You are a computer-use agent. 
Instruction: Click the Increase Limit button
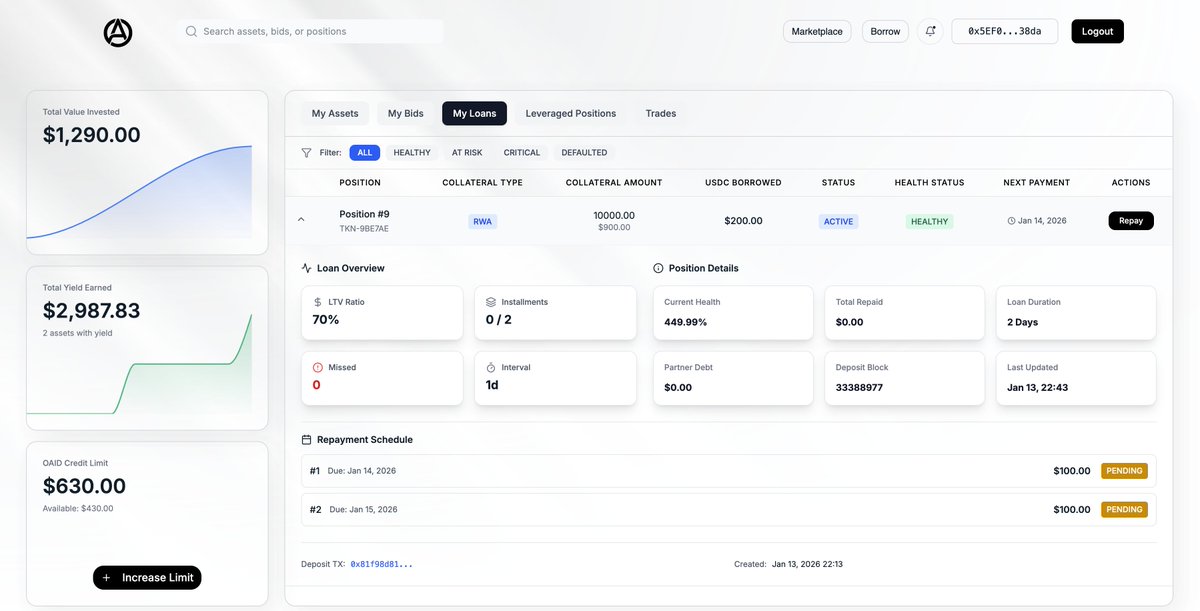point(147,577)
